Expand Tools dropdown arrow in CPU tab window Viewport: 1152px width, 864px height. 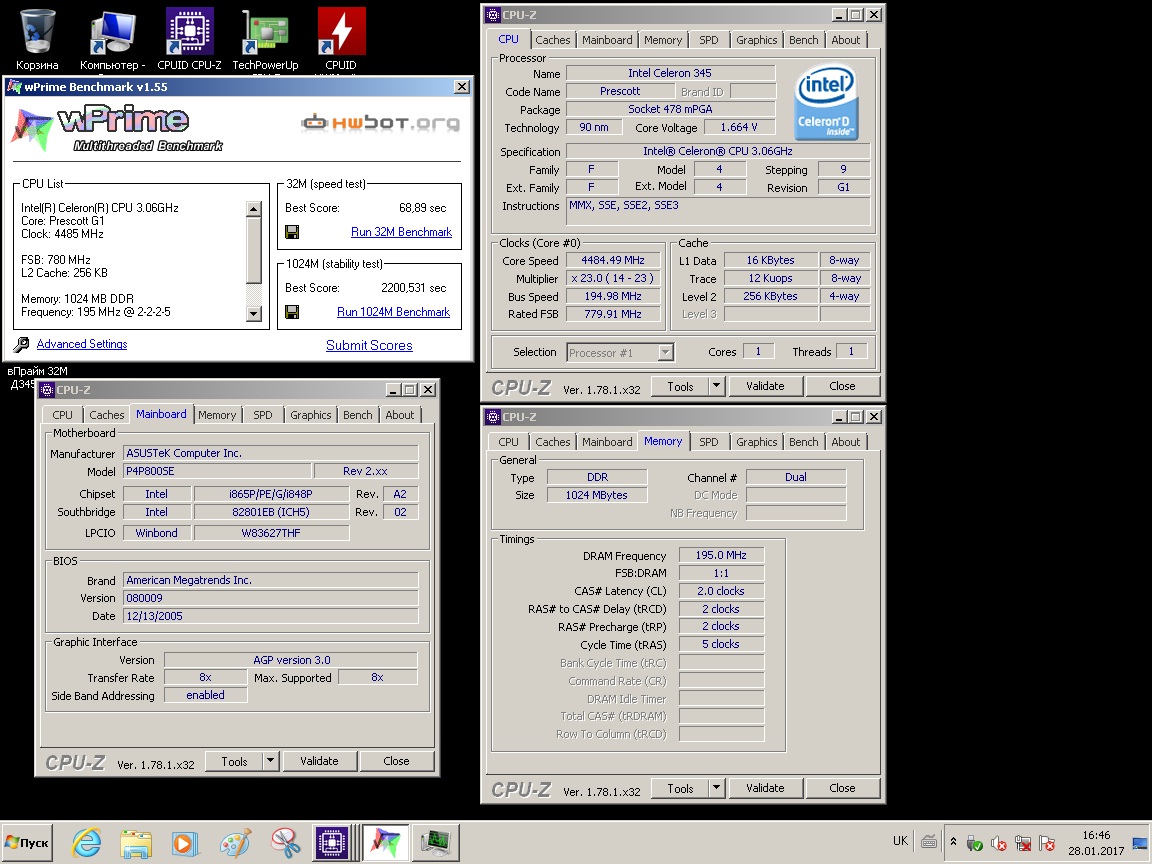(x=716, y=386)
